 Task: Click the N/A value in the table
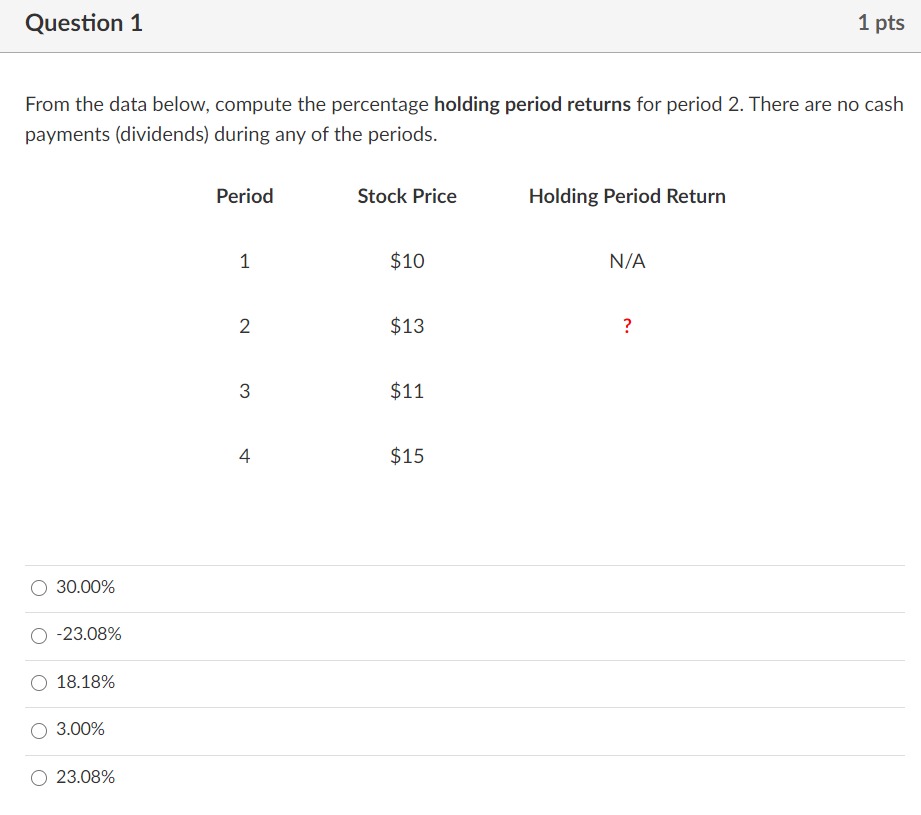point(626,261)
